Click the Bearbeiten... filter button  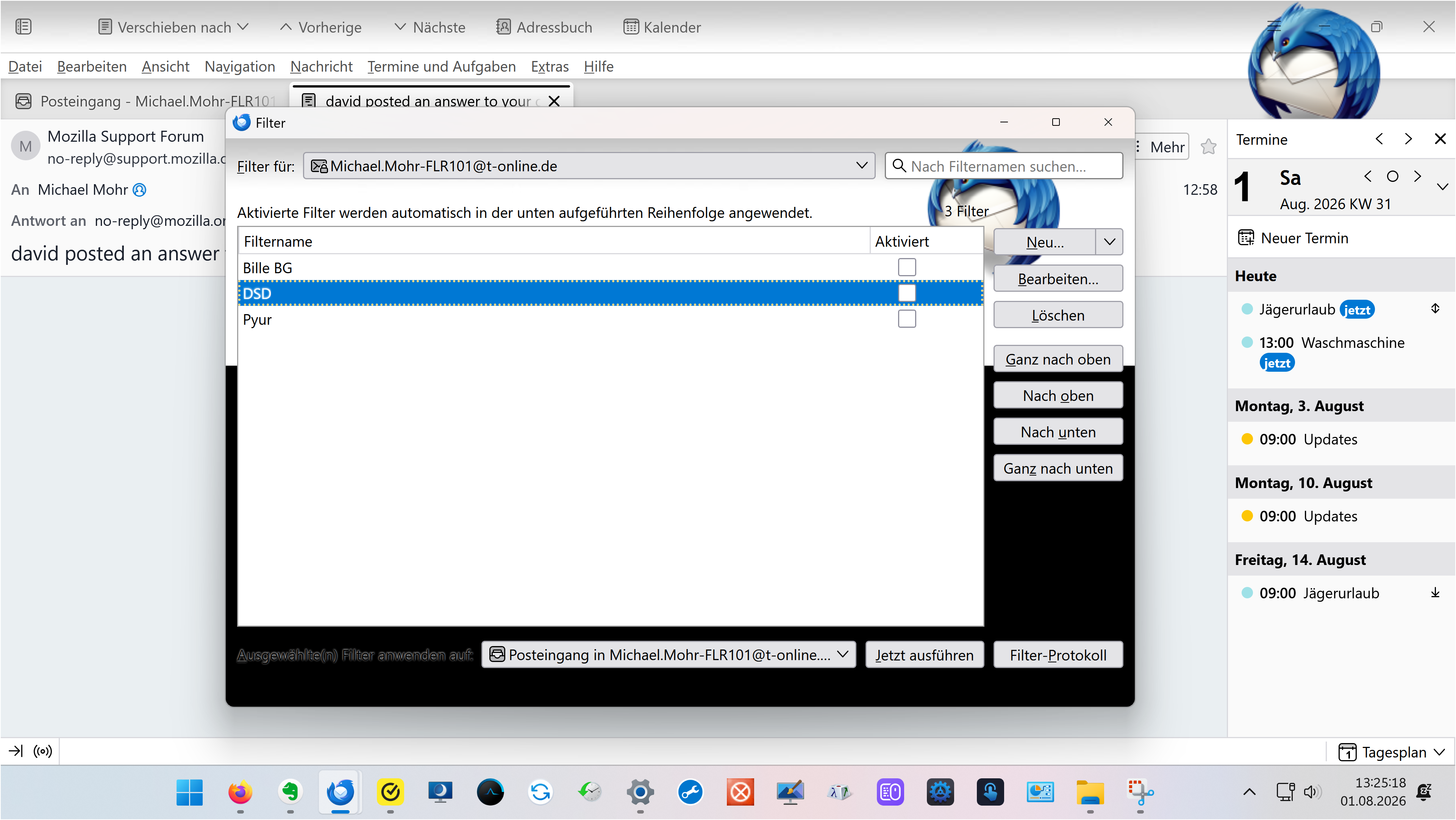point(1058,279)
